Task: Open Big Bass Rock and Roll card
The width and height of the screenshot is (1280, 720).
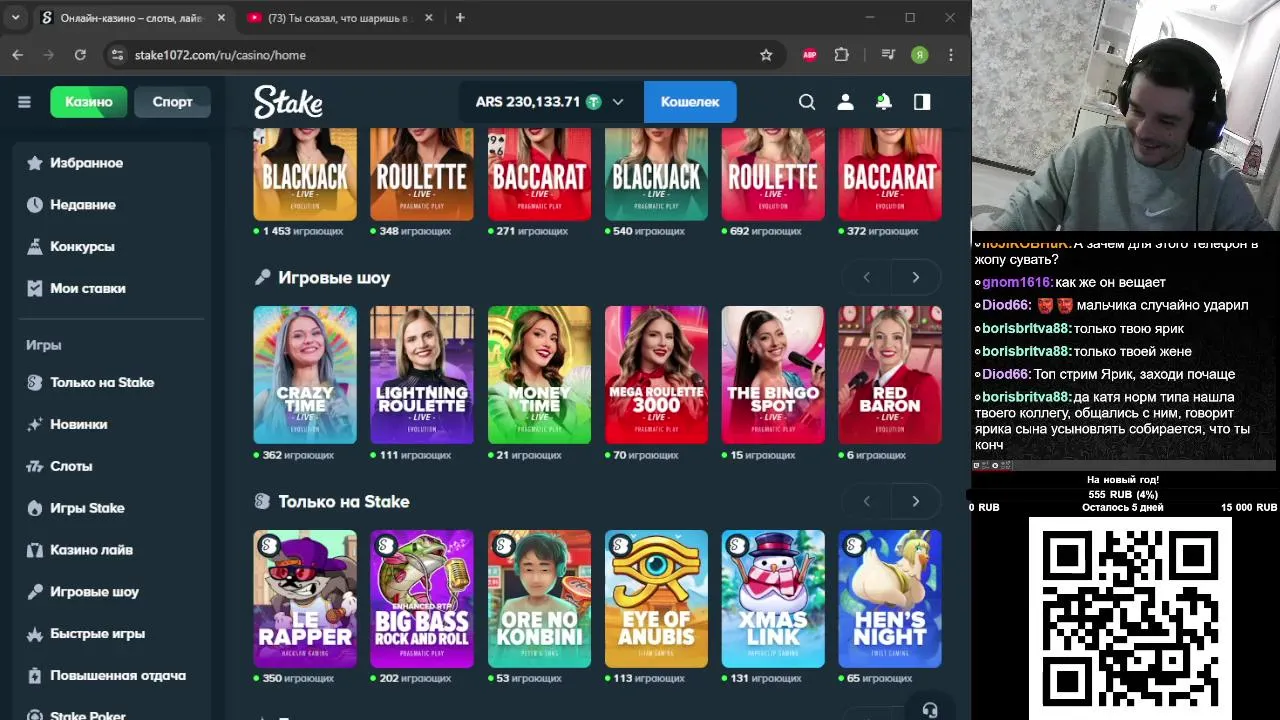Action: point(422,599)
